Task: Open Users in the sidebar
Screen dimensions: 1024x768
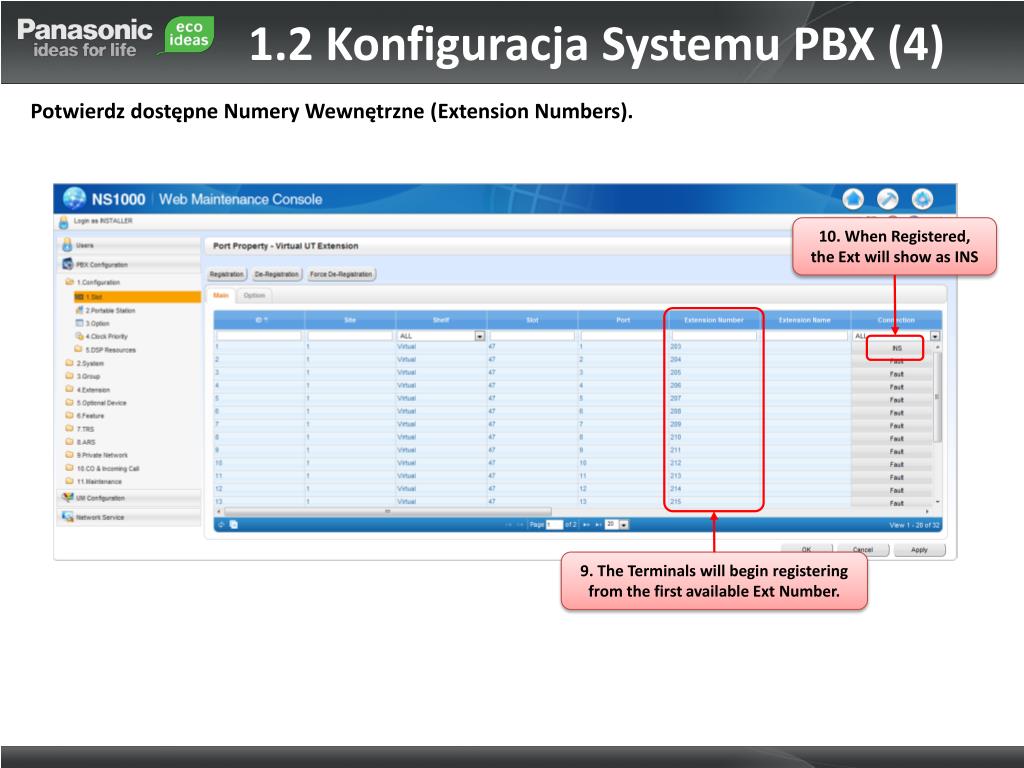Action: [130, 245]
